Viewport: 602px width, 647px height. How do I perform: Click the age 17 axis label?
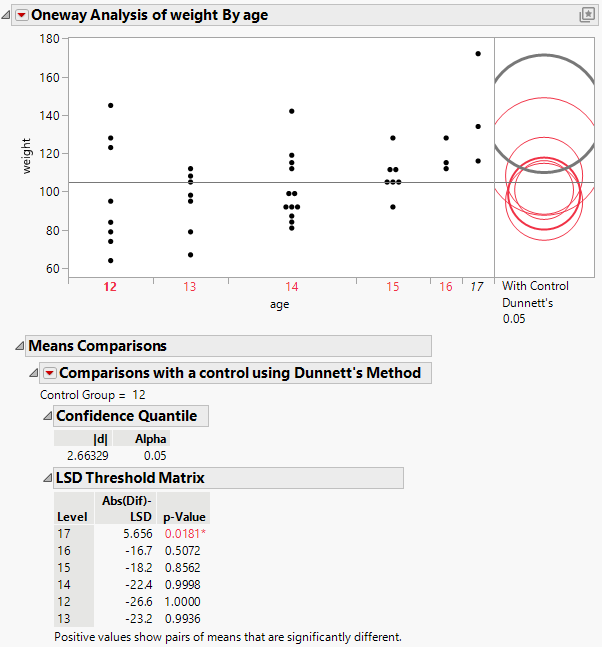point(477,287)
